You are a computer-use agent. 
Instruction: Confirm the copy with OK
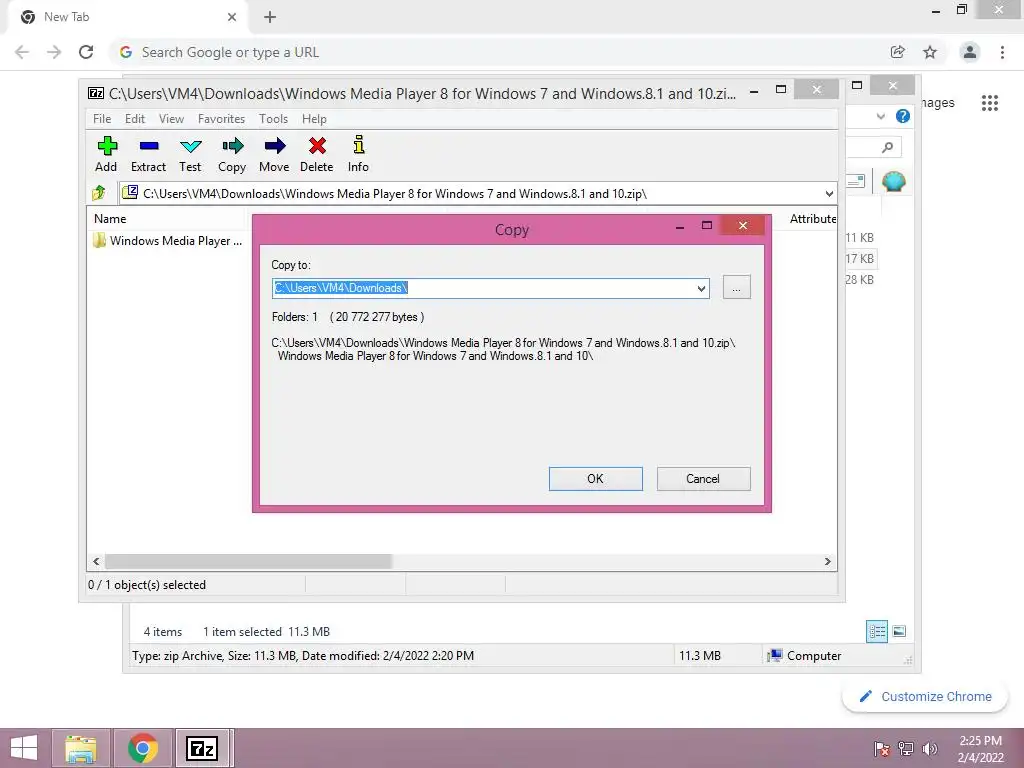click(596, 479)
